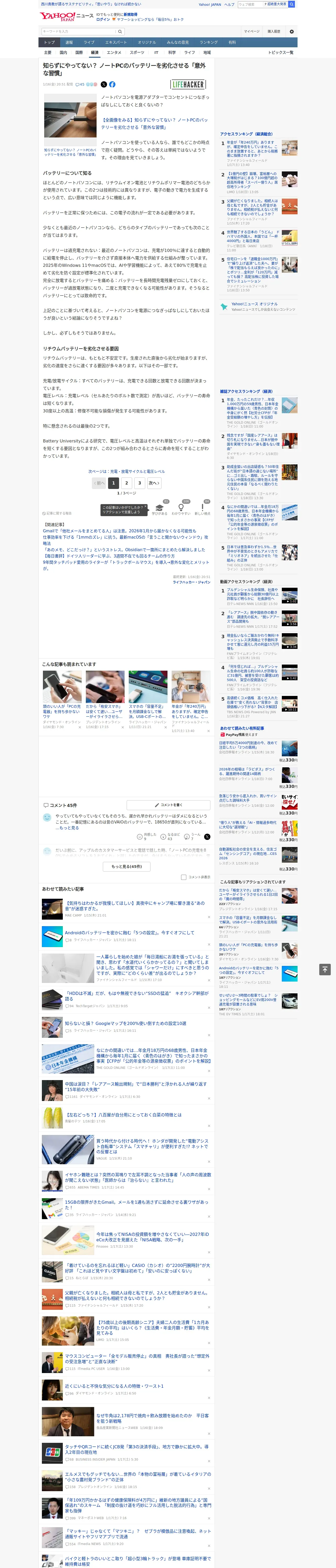Open related Gmail 他社メール article link
This screenshot has height=1568, width=336.
(120, 531)
